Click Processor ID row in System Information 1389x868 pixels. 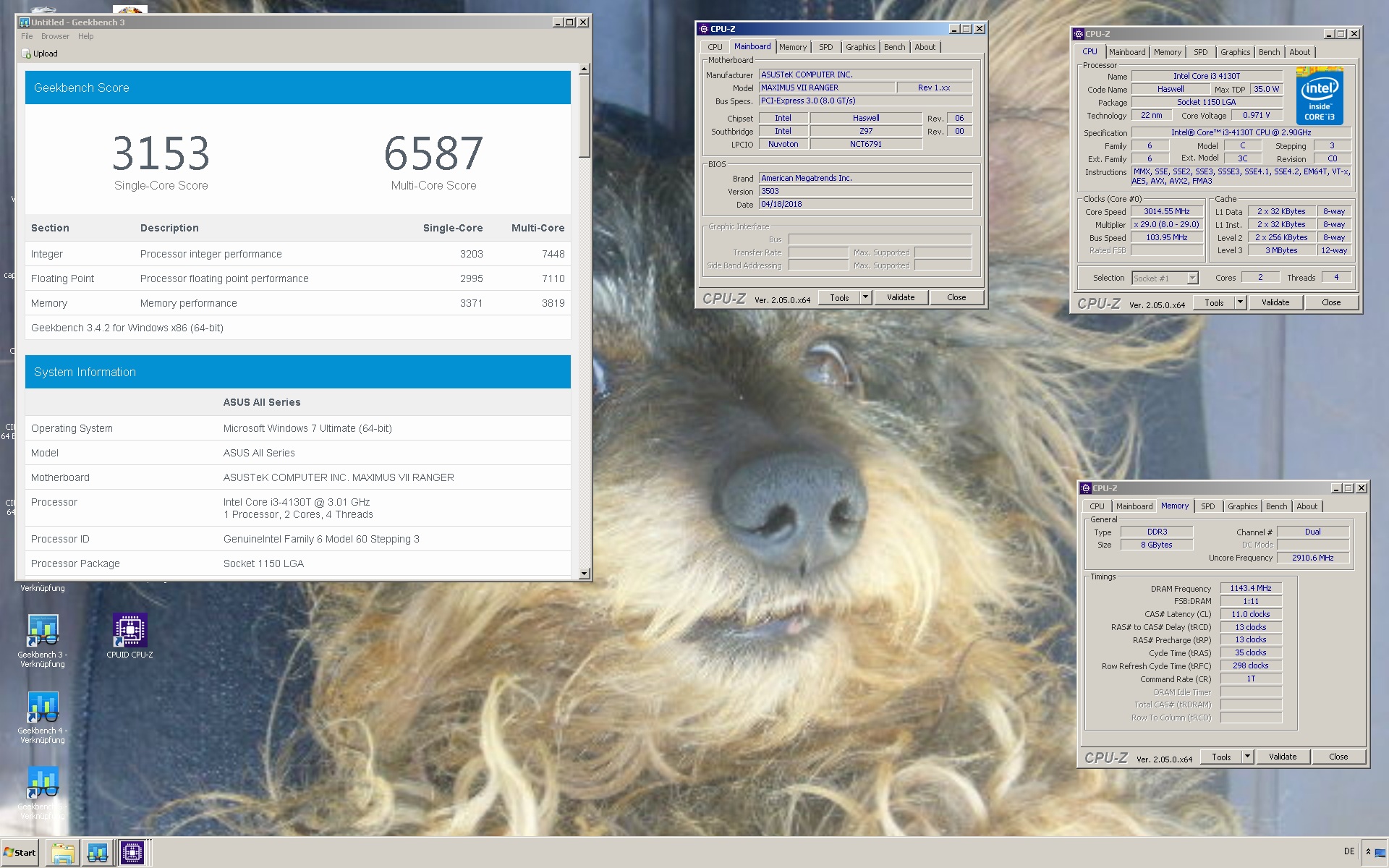pyautogui.click(x=298, y=539)
